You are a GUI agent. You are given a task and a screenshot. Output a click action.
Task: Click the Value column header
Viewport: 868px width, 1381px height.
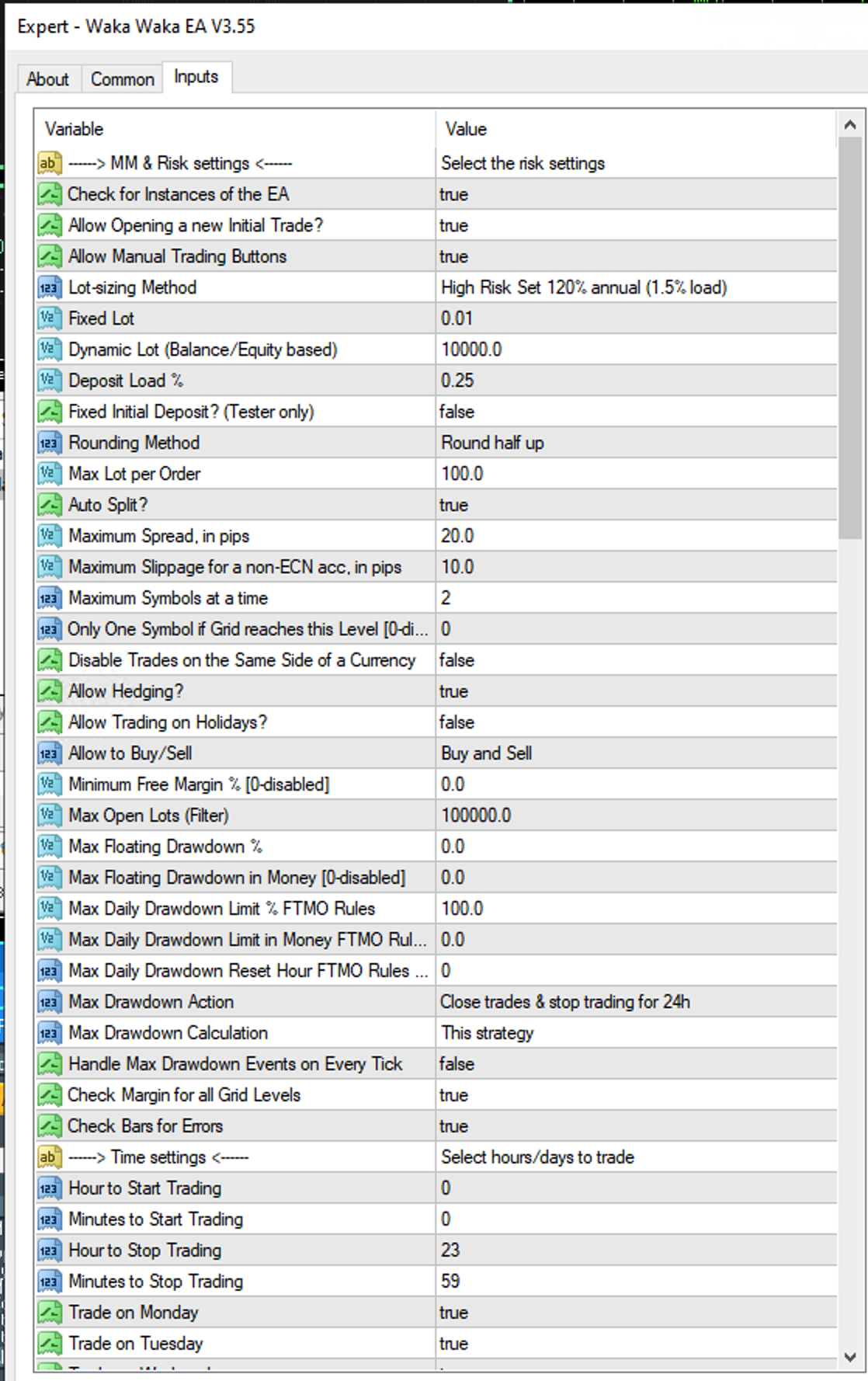click(x=637, y=129)
